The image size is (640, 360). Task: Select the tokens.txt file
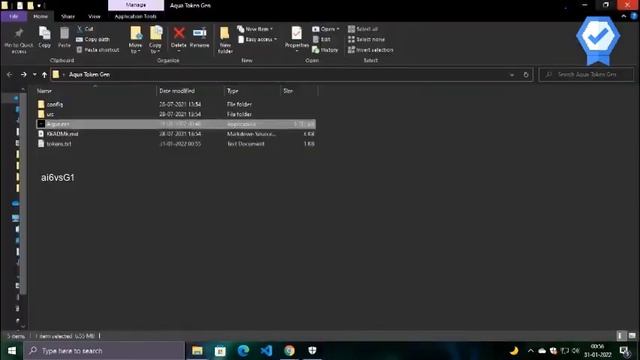point(176,144)
